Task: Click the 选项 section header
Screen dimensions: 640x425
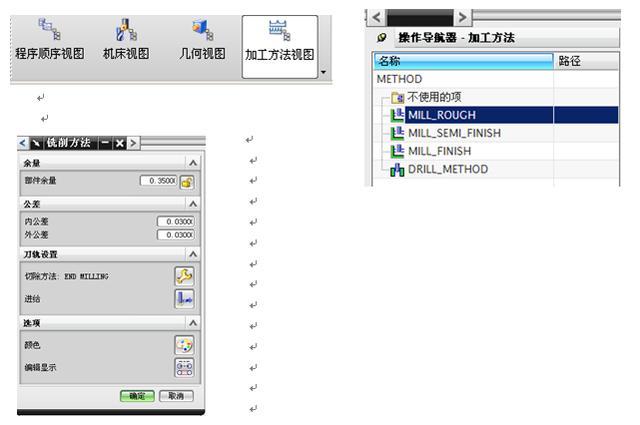Action: pyautogui.click(x=110, y=323)
